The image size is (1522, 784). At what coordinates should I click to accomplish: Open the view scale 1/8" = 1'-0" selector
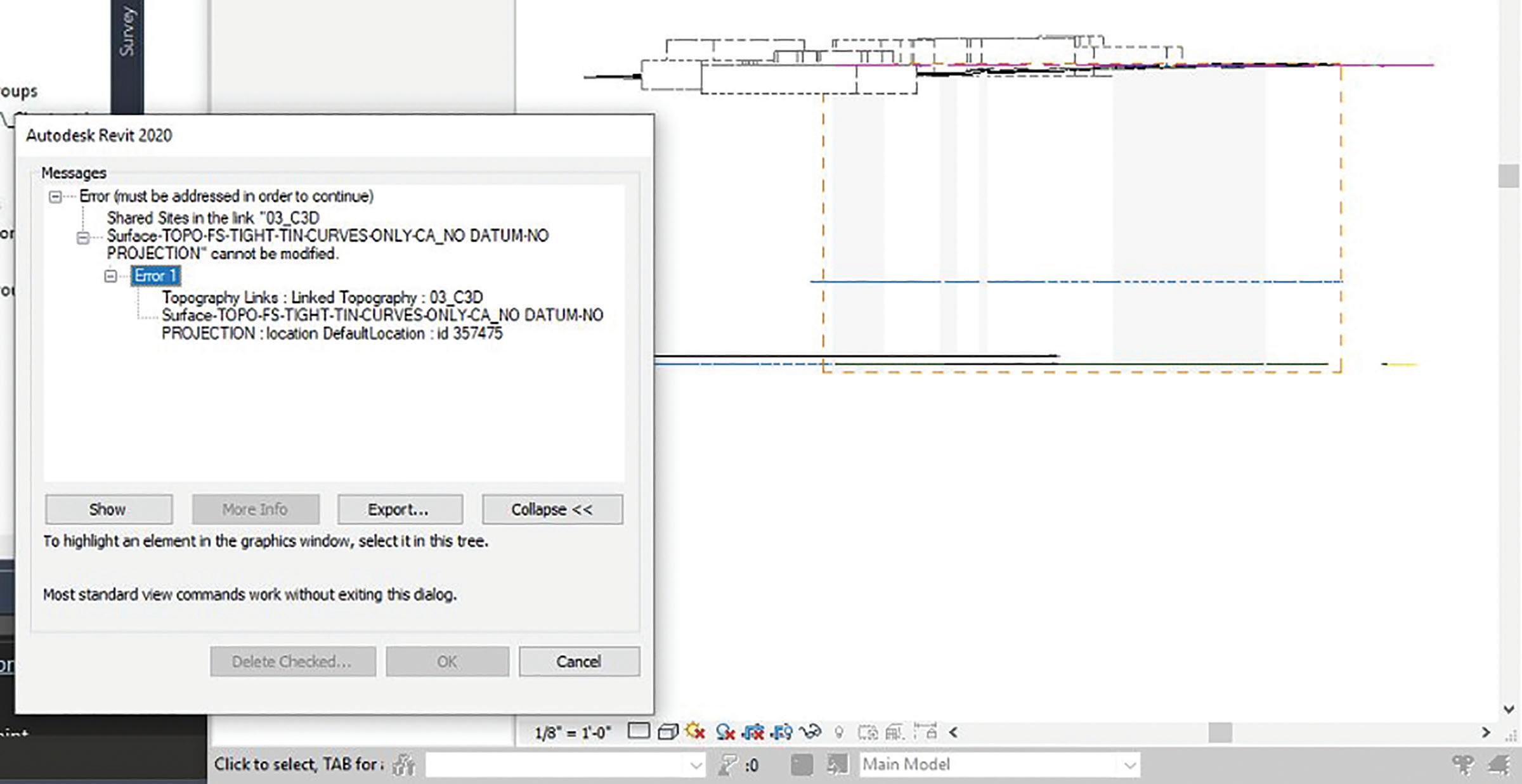(x=572, y=733)
